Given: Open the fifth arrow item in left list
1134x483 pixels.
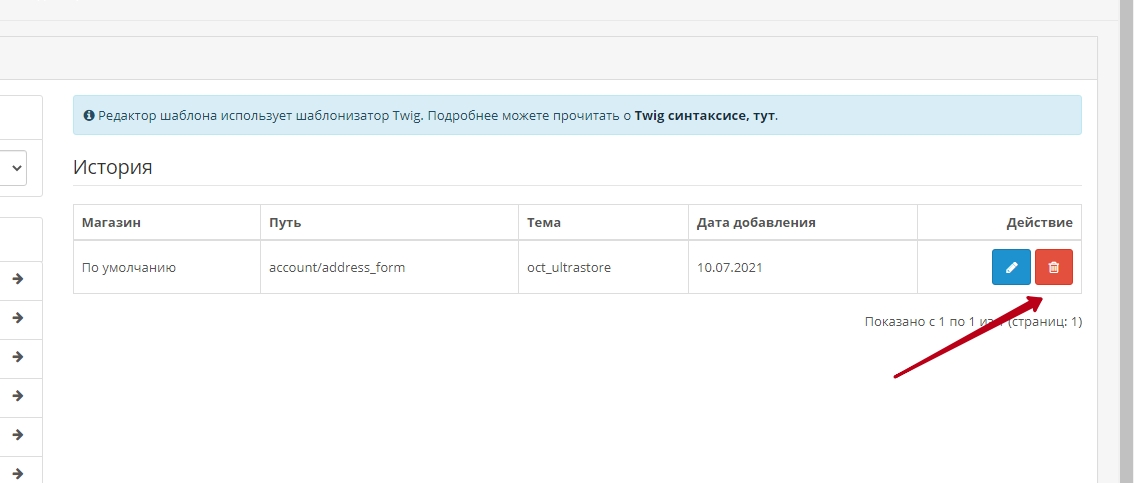Looking at the screenshot, I should [x=18, y=435].
